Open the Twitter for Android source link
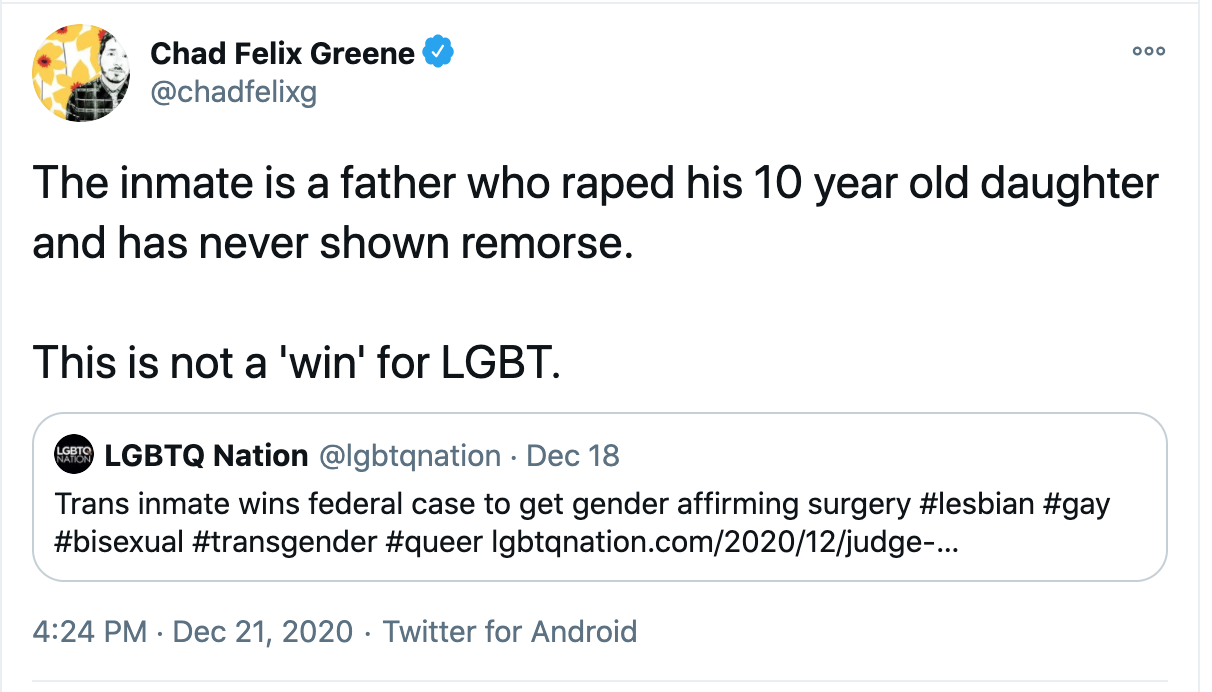 tap(510, 632)
